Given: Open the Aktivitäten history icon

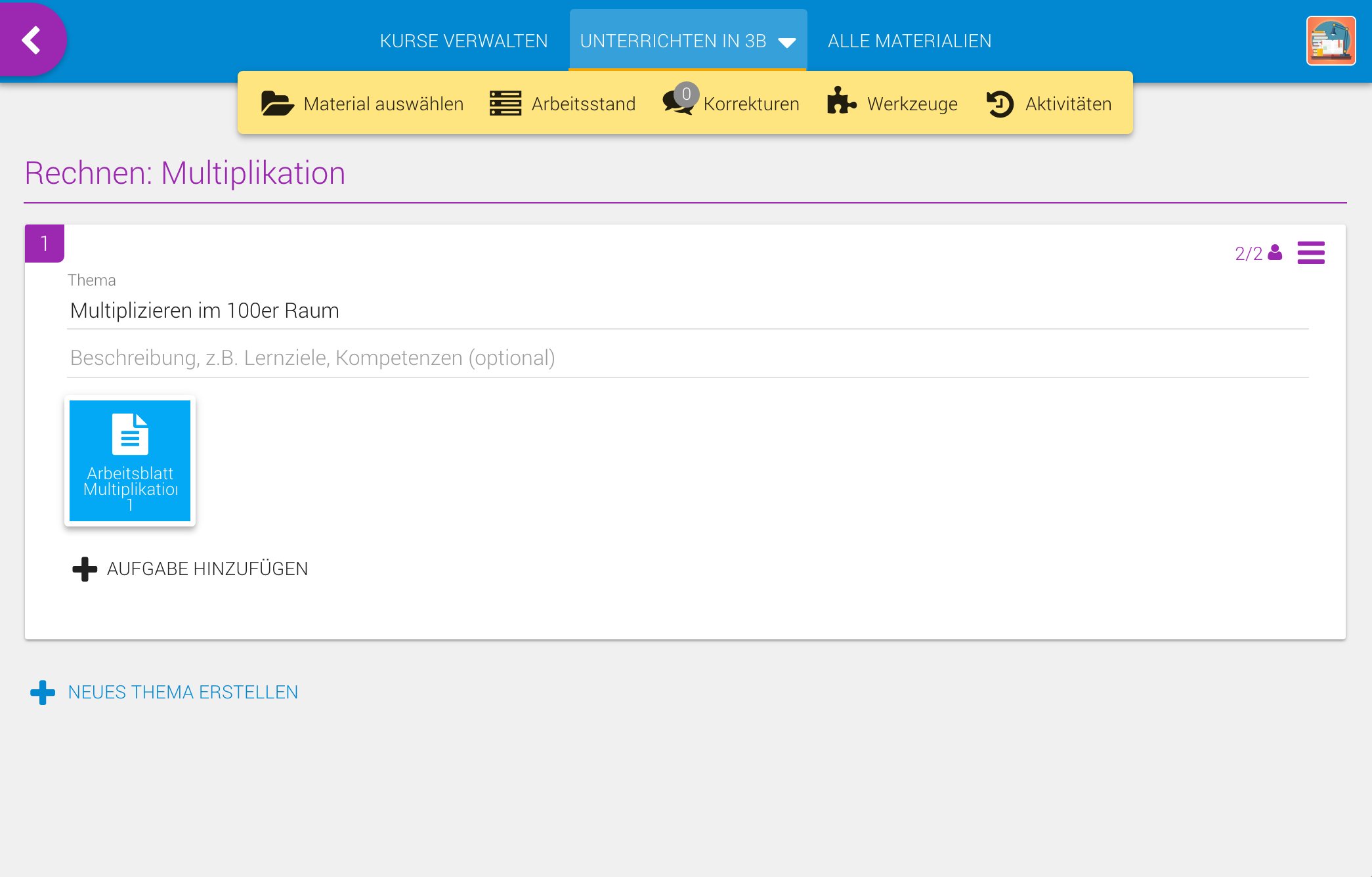Looking at the screenshot, I should click(x=1000, y=104).
